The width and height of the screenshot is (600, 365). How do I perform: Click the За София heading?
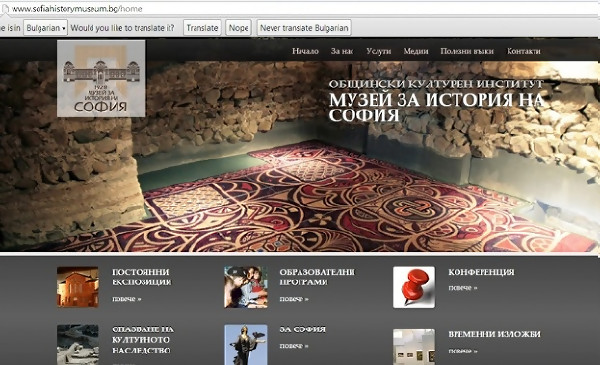pyautogui.click(x=303, y=329)
